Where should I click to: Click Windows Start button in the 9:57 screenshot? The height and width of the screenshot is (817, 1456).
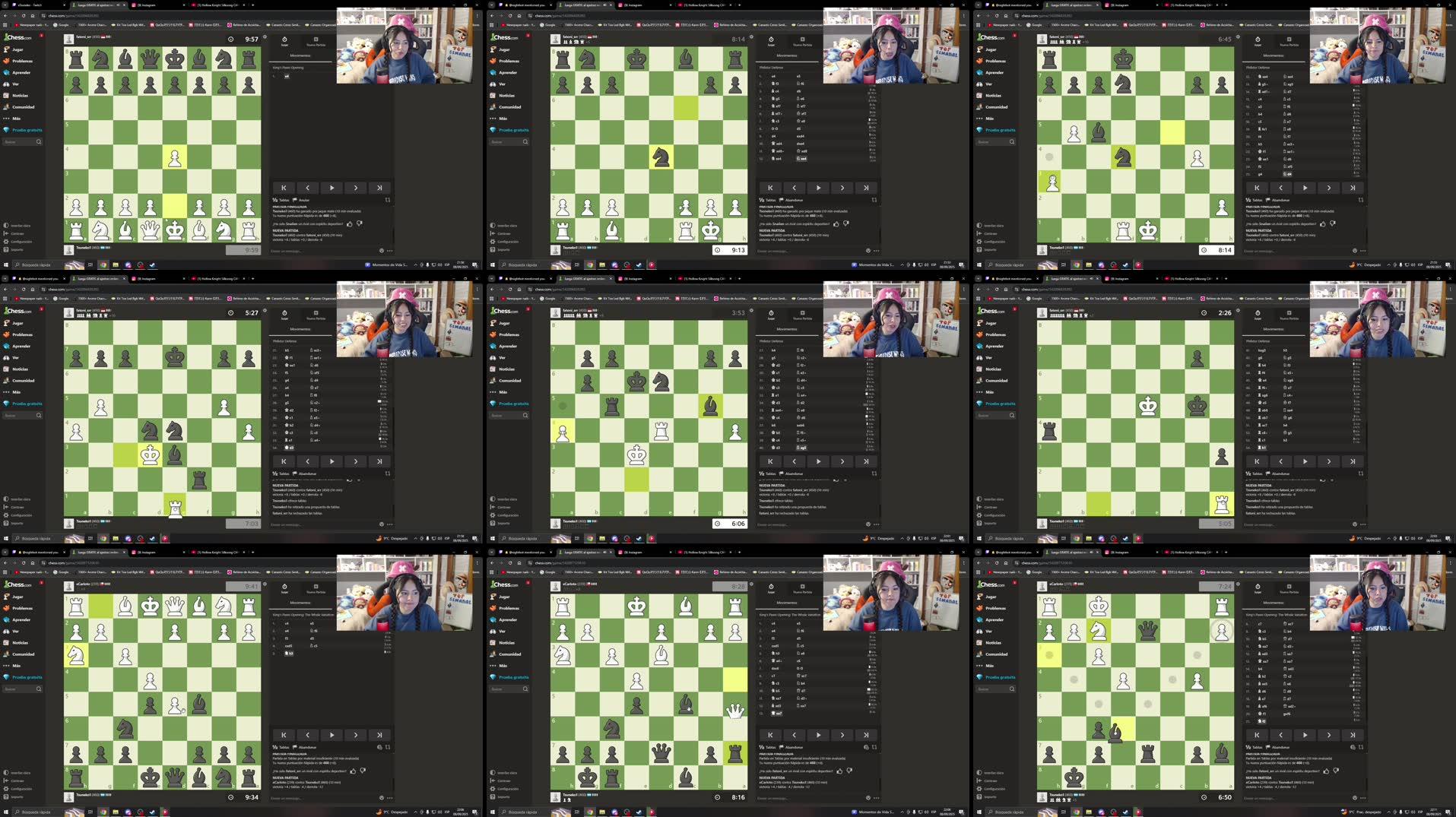5,264
